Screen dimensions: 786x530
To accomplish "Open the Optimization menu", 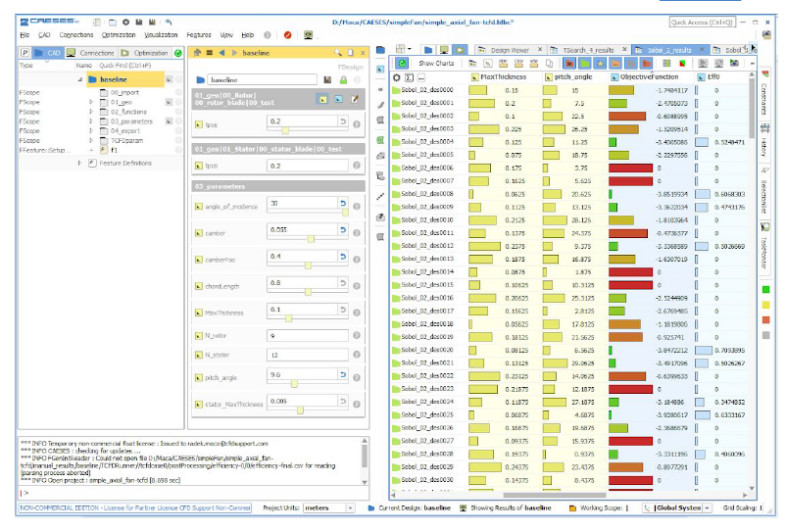I will click(119, 35).
